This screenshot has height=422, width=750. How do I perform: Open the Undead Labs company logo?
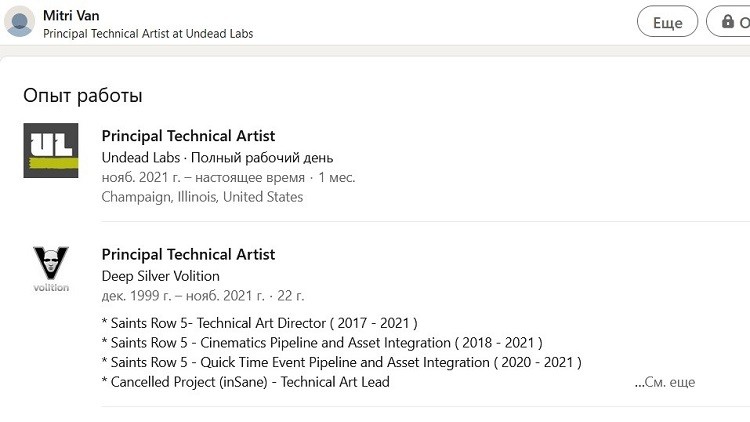[51, 150]
